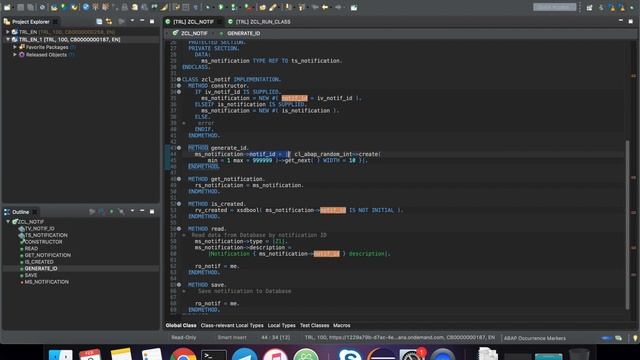This screenshot has height=360, width=640.
Task: Toggle the first filter icon in Outline toolbar
Action: pos(92,211)
